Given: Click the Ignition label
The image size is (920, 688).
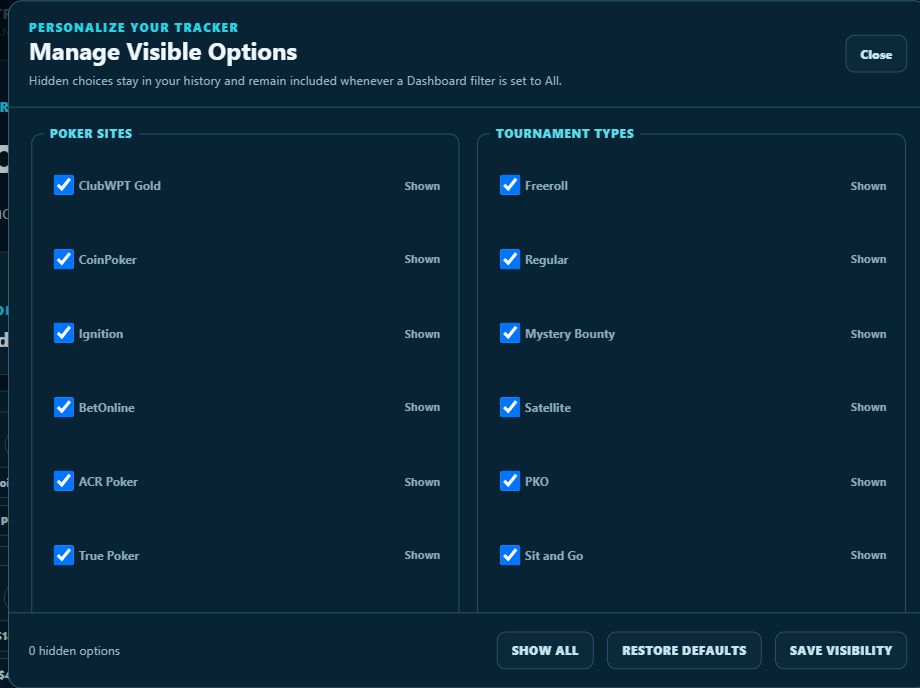Looking at the screenshot, I should [101, 334].
